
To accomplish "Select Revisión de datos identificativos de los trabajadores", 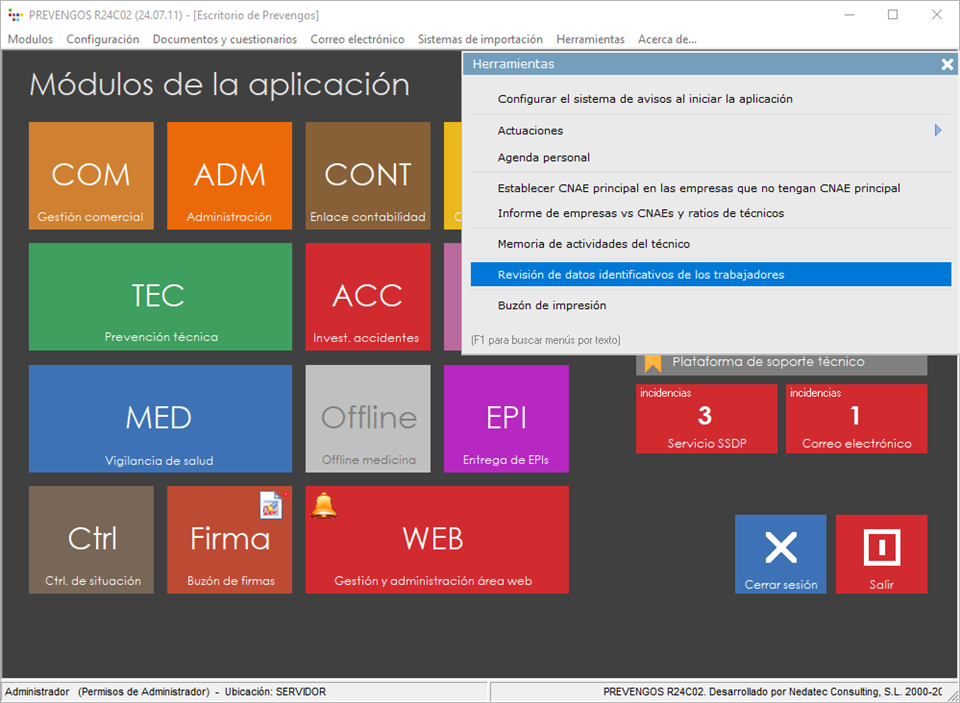I will click(710, 274).
